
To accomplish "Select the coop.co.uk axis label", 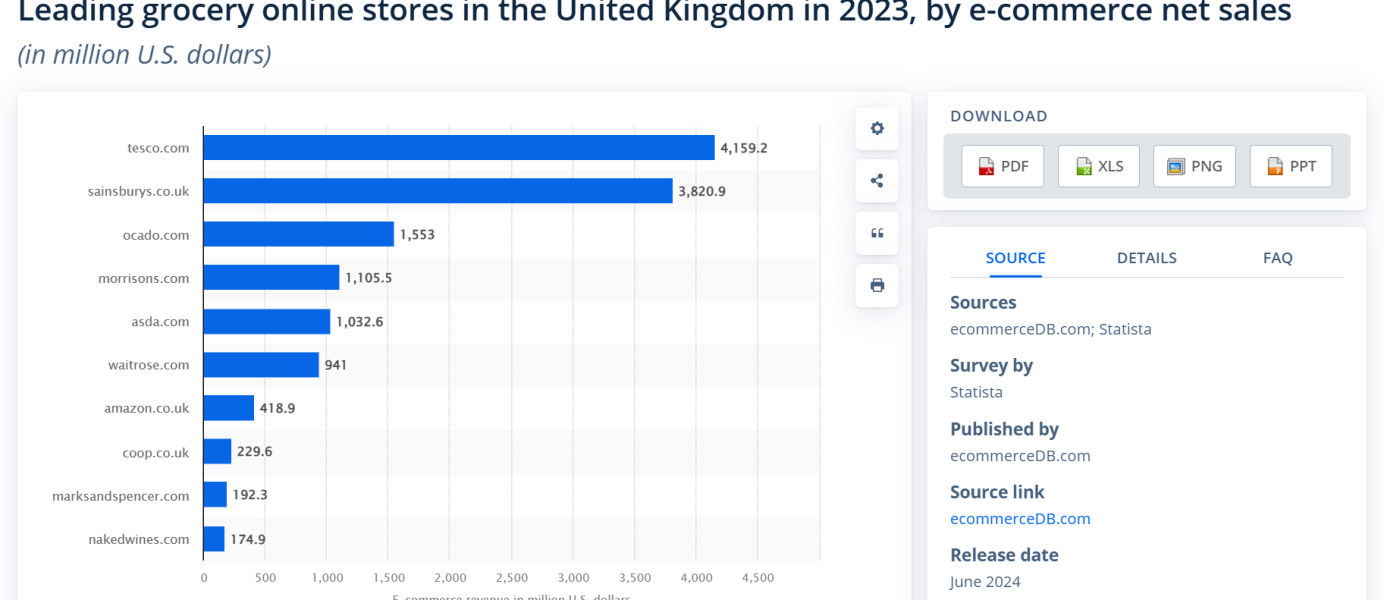I will click(156, 452).
